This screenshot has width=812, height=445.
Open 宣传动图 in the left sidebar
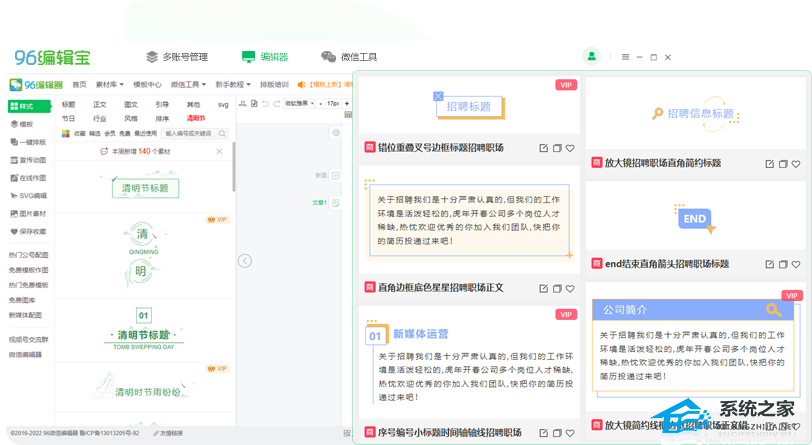pos(28,160)
